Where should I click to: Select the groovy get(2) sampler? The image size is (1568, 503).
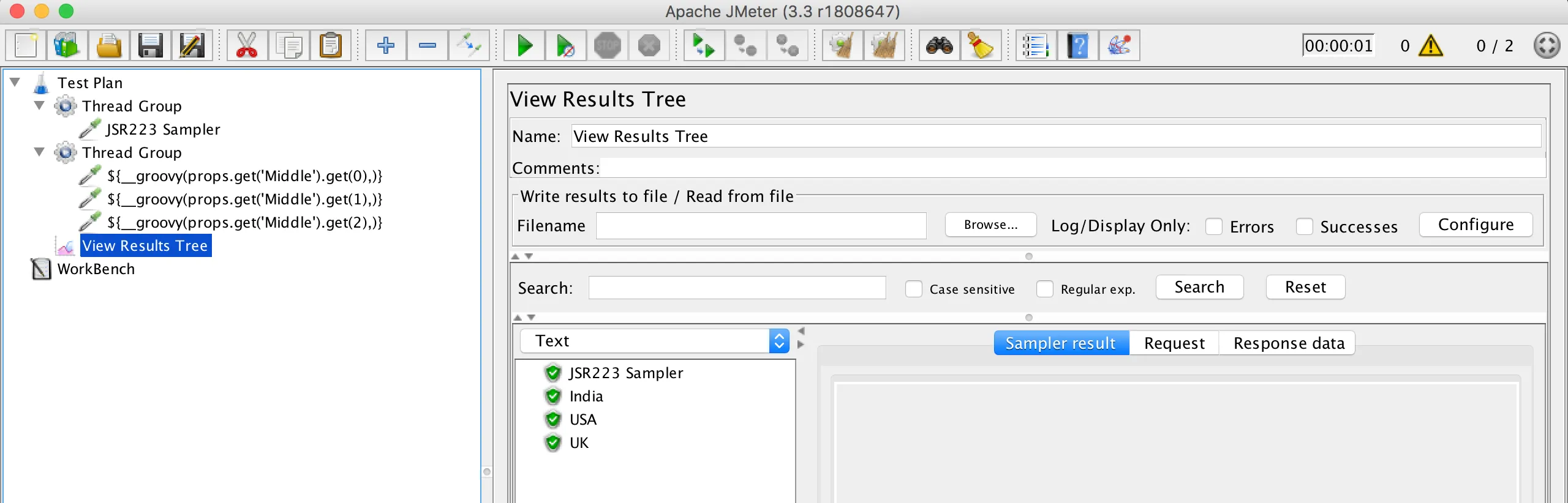coord(244,222)
